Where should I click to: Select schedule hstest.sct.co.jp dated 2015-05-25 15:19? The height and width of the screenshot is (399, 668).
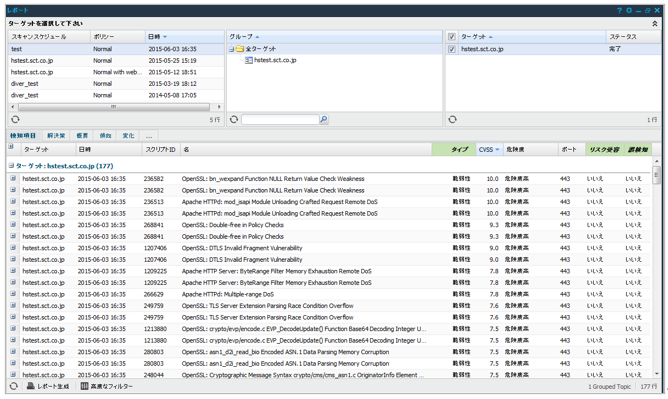click(116, 60)
